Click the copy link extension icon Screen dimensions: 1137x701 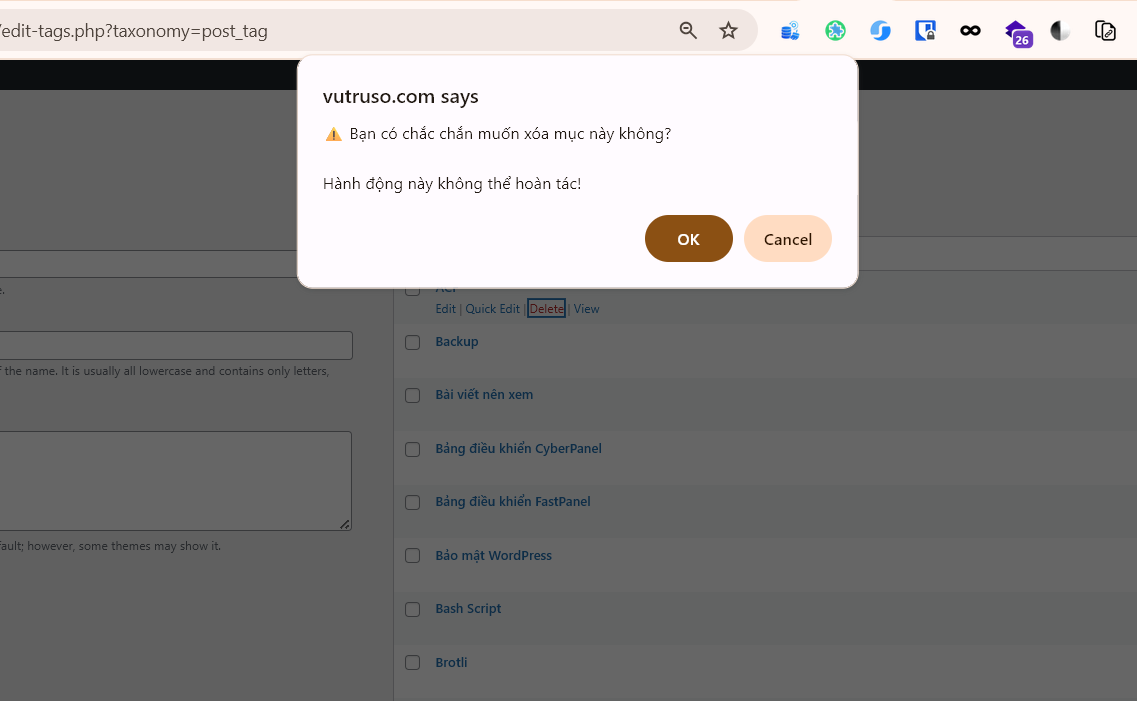coord(1105,31)
